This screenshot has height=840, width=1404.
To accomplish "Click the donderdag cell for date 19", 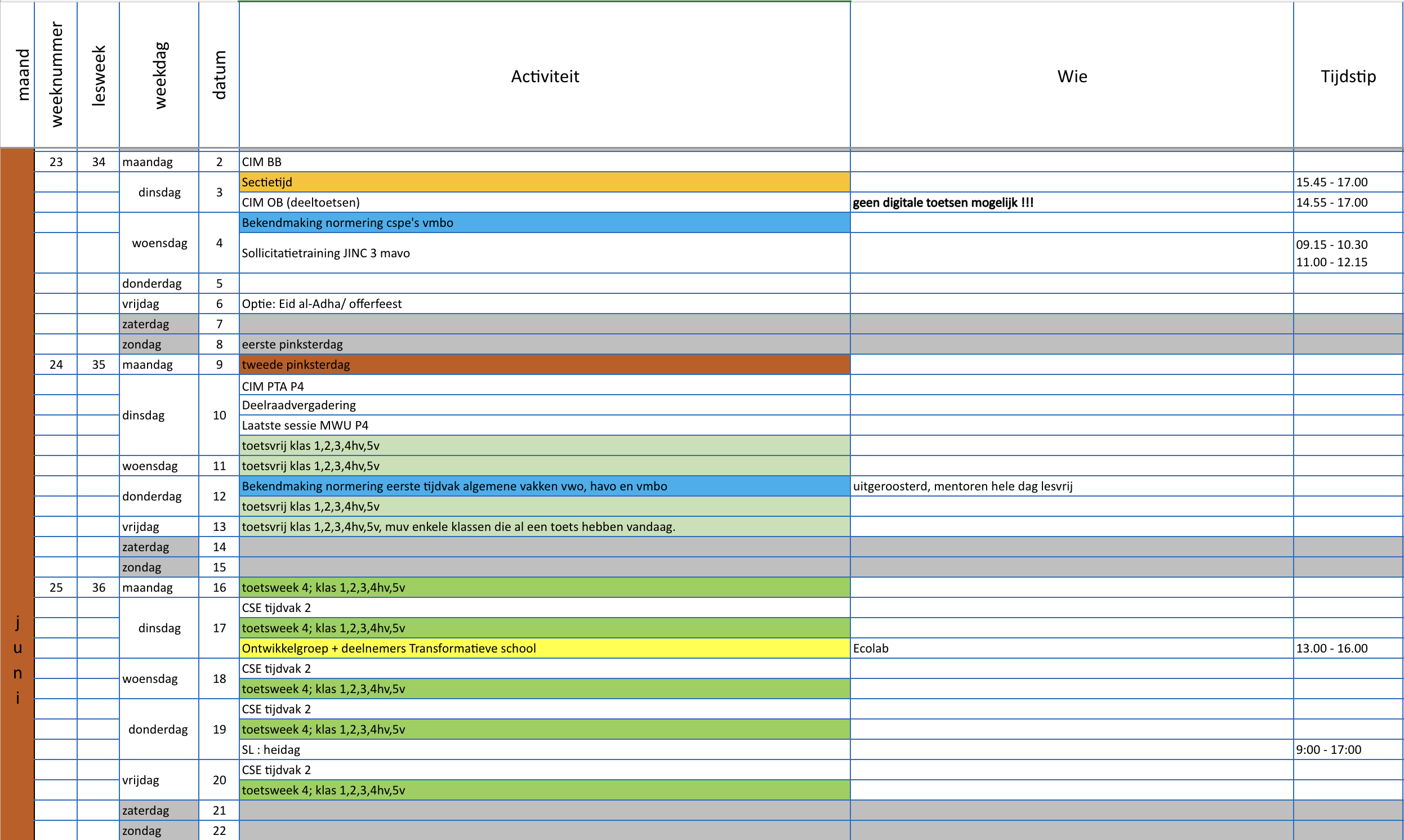I will coord(159,730).
